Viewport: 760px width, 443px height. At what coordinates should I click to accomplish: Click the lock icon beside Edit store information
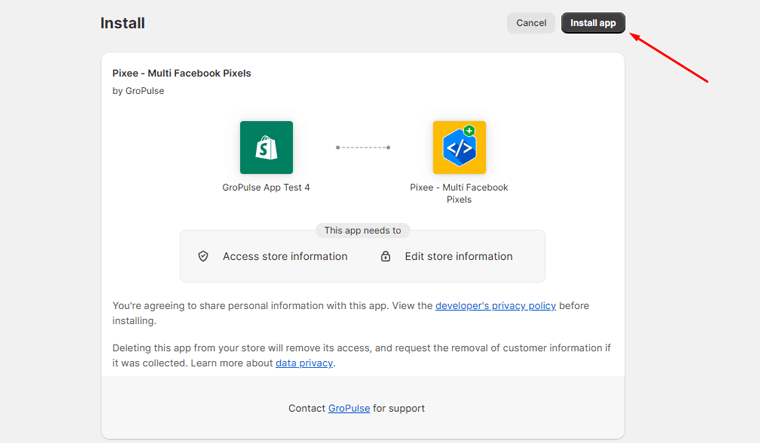(x=385, y=256)
